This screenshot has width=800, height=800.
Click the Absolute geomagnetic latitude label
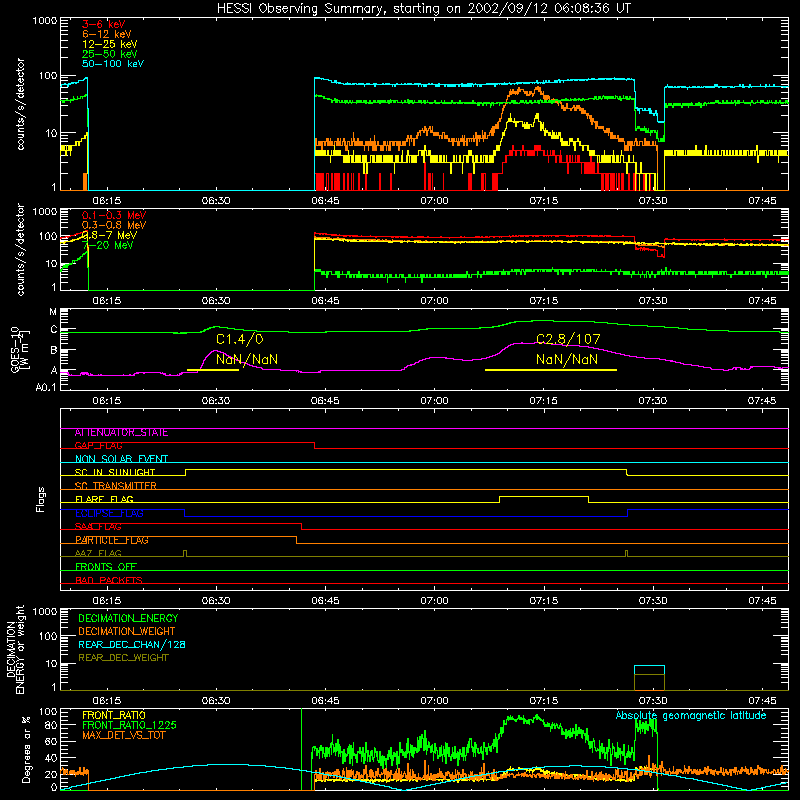point(691,715)
